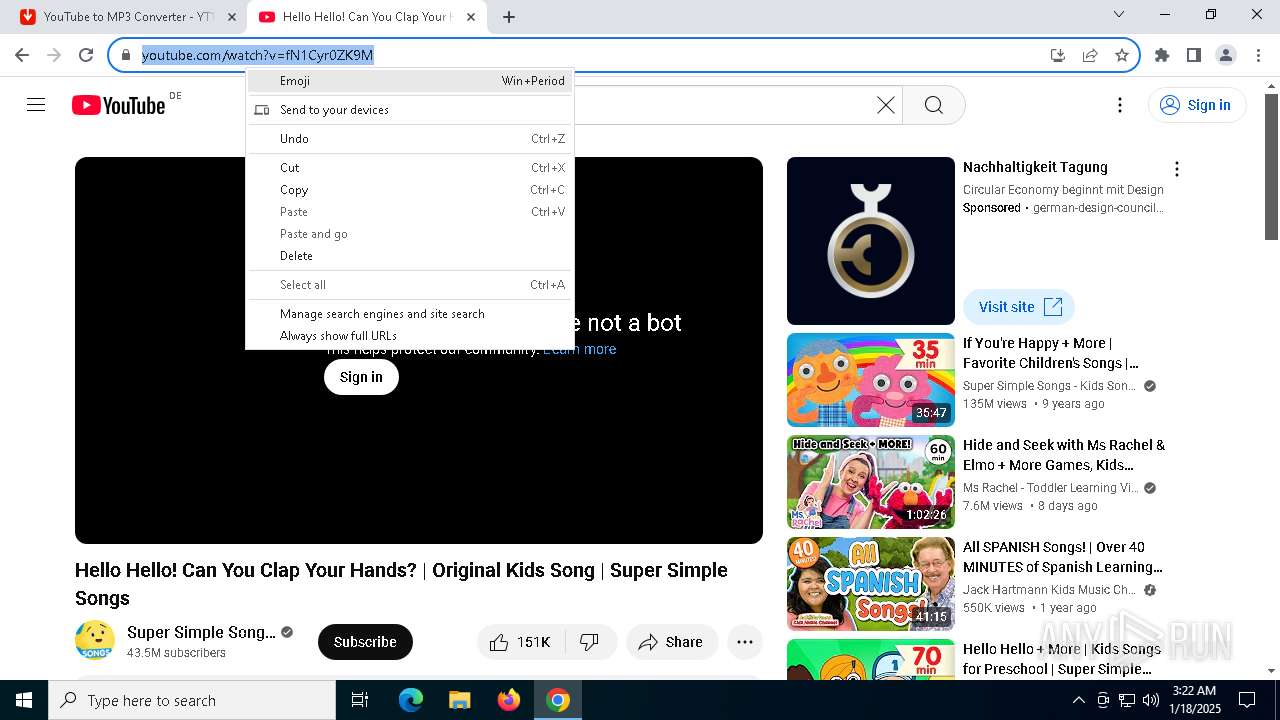Image resolution: width=1280 pixels, height=720 pixels.
Task: Follow the Learn more link in the player
Action: [580, 349]
